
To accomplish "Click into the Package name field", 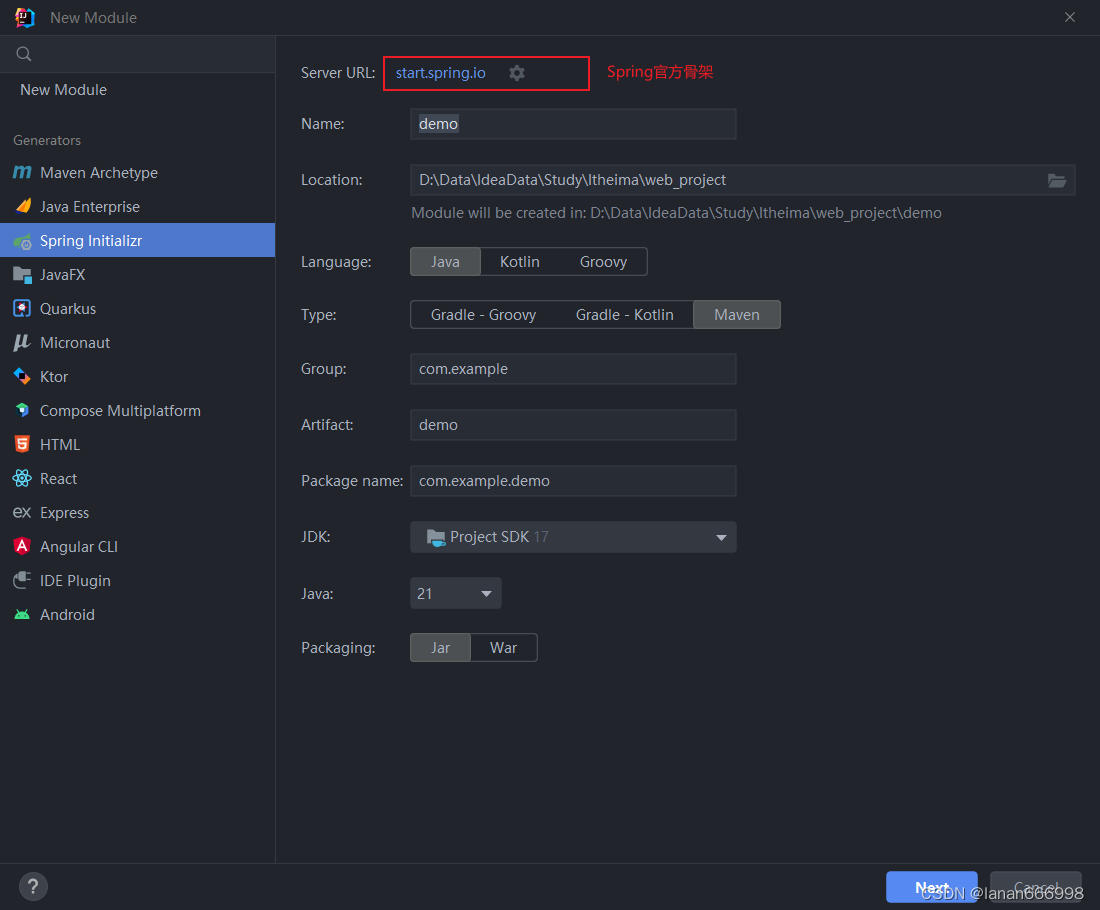I will point(573,481).
